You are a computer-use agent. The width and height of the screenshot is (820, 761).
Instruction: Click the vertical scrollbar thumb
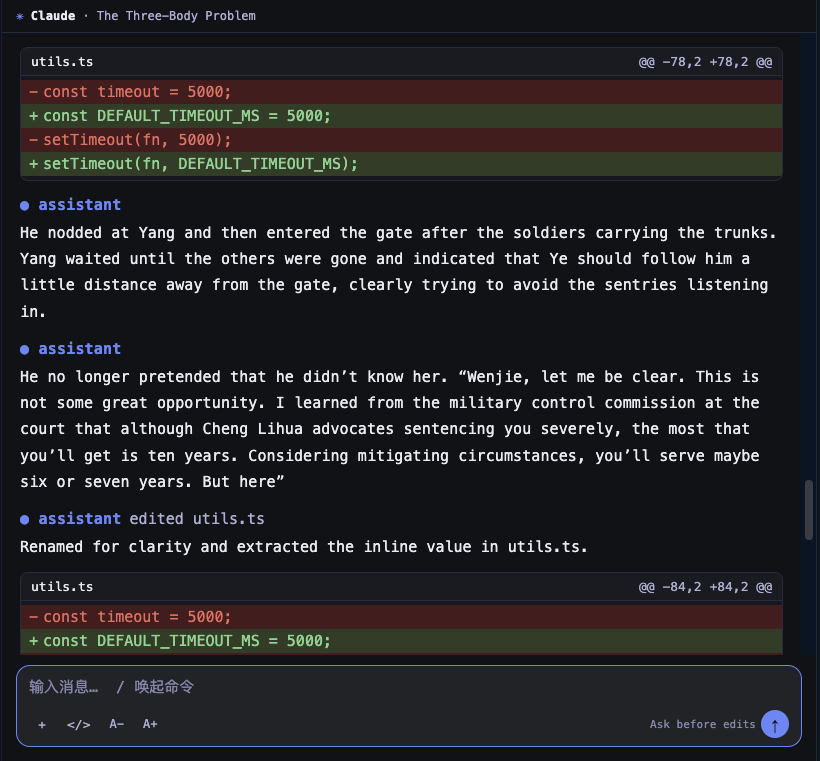[x=808, y=509]
